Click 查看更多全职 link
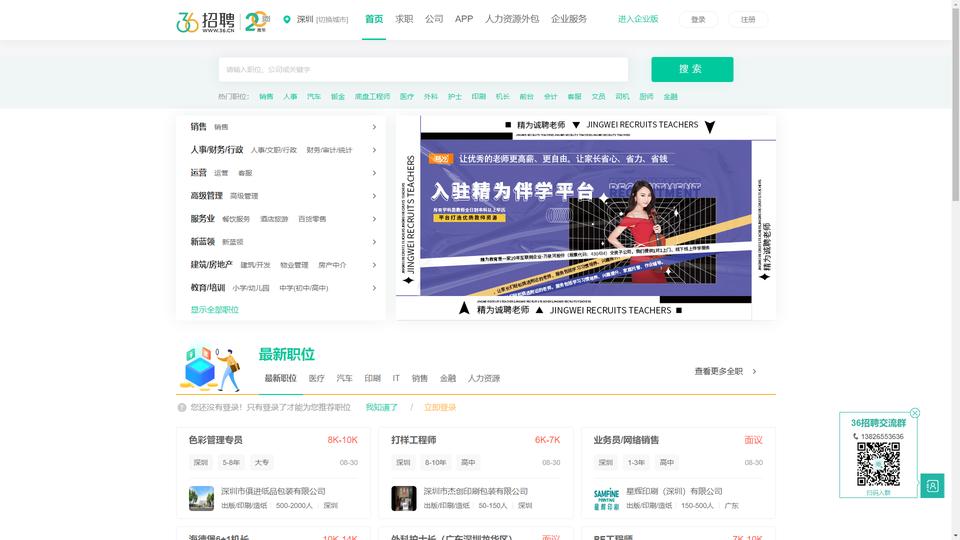Screen dimensions: 960x540 pos(726,371)
